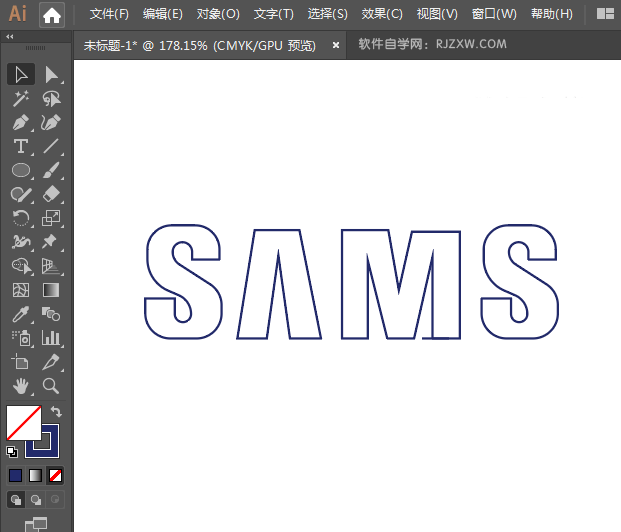Select the Column Graph tool
Image resolution: width=621 pixels, height=532 pixels.
51,338
